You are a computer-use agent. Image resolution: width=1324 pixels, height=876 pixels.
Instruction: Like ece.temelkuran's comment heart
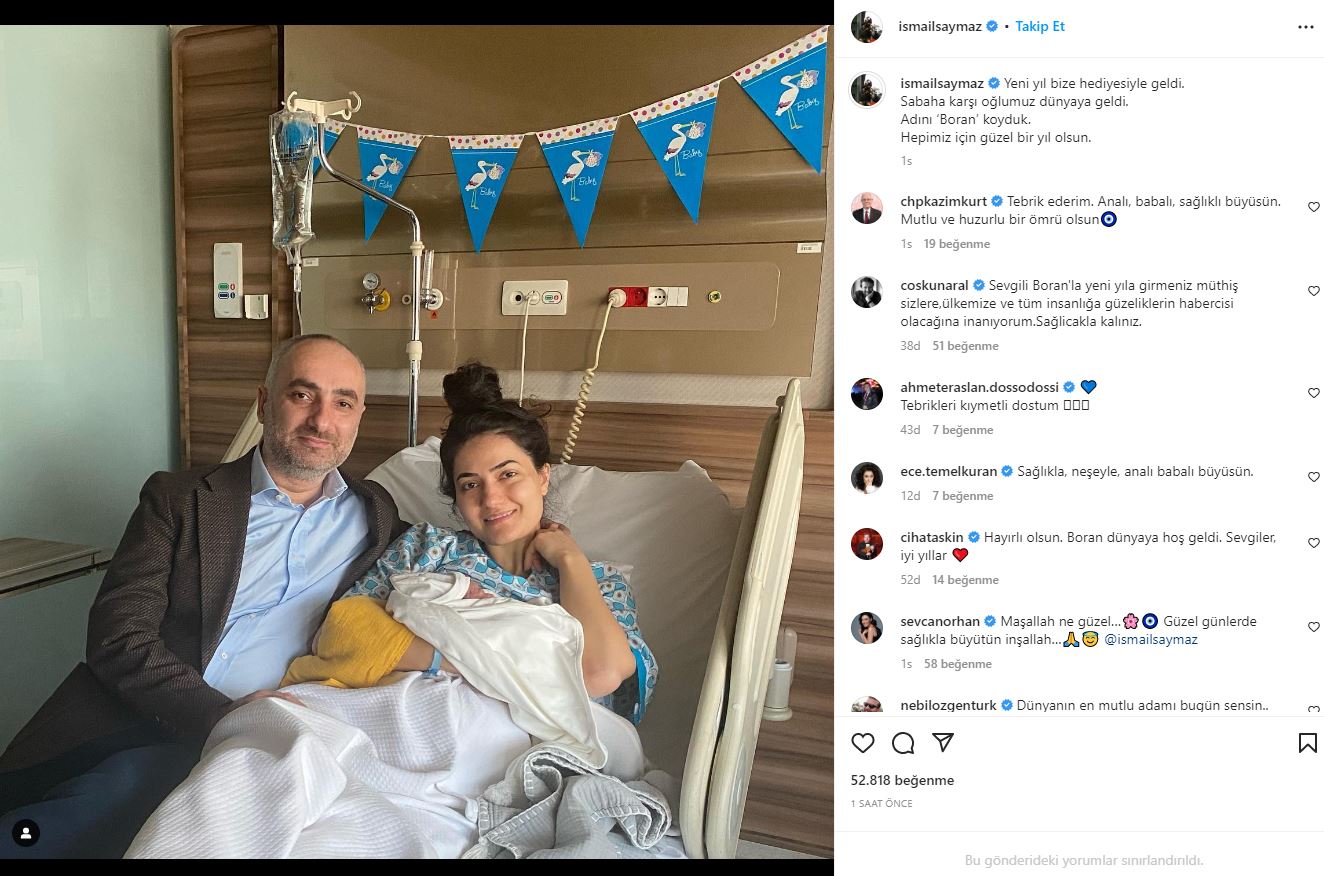pos(1314,477)
